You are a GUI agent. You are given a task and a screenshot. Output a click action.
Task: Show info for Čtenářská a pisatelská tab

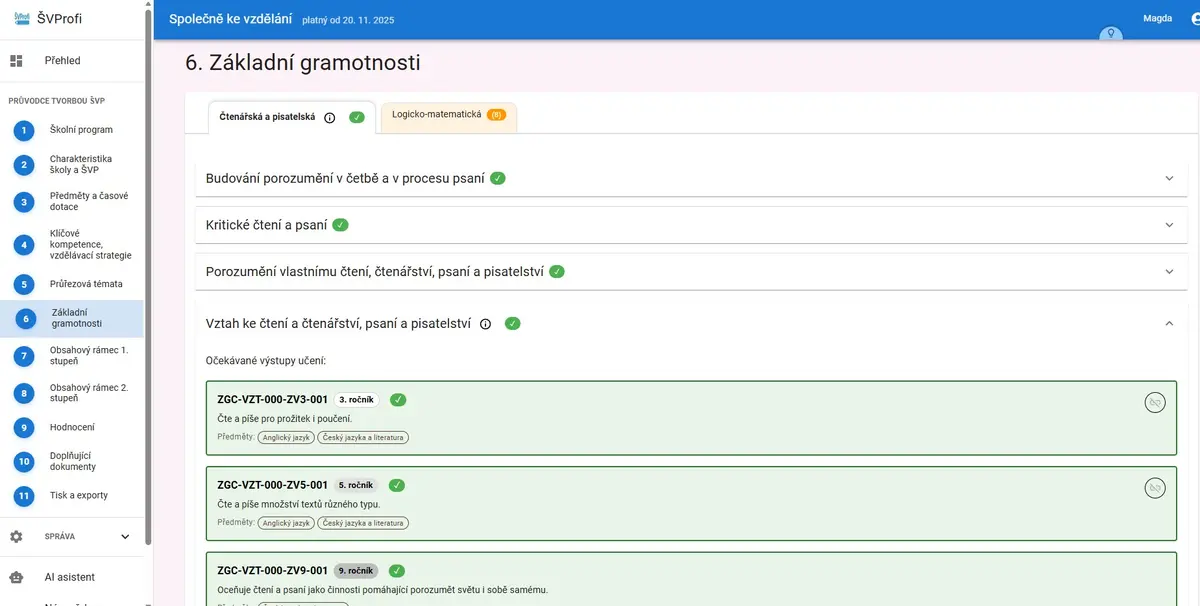pyautogui.click(x=330, y=118)
